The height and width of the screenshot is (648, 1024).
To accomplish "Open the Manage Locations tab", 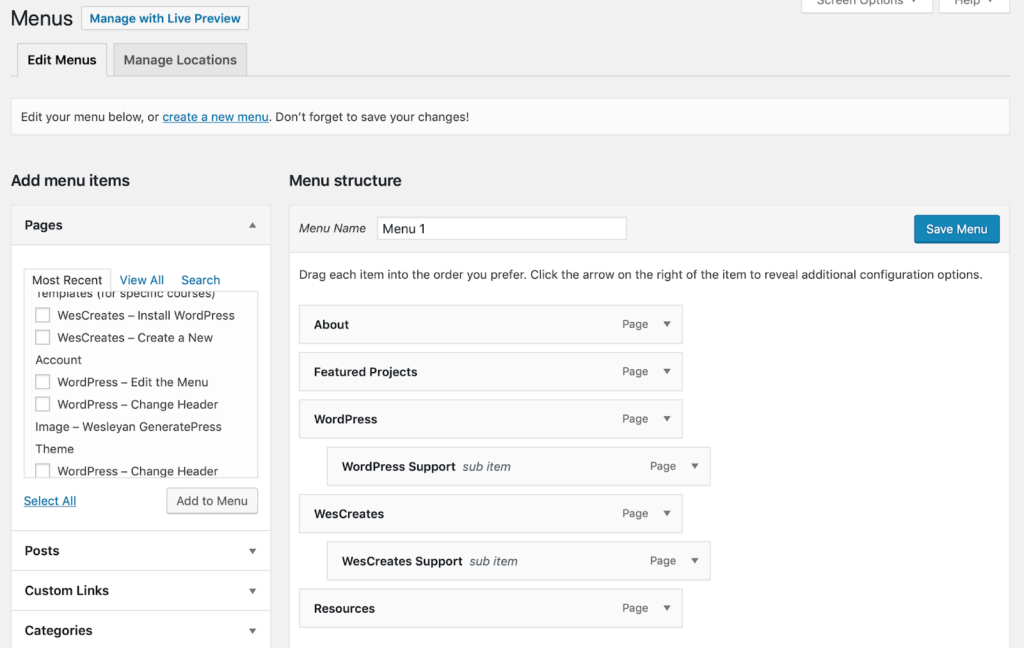I will pos(180,60).
